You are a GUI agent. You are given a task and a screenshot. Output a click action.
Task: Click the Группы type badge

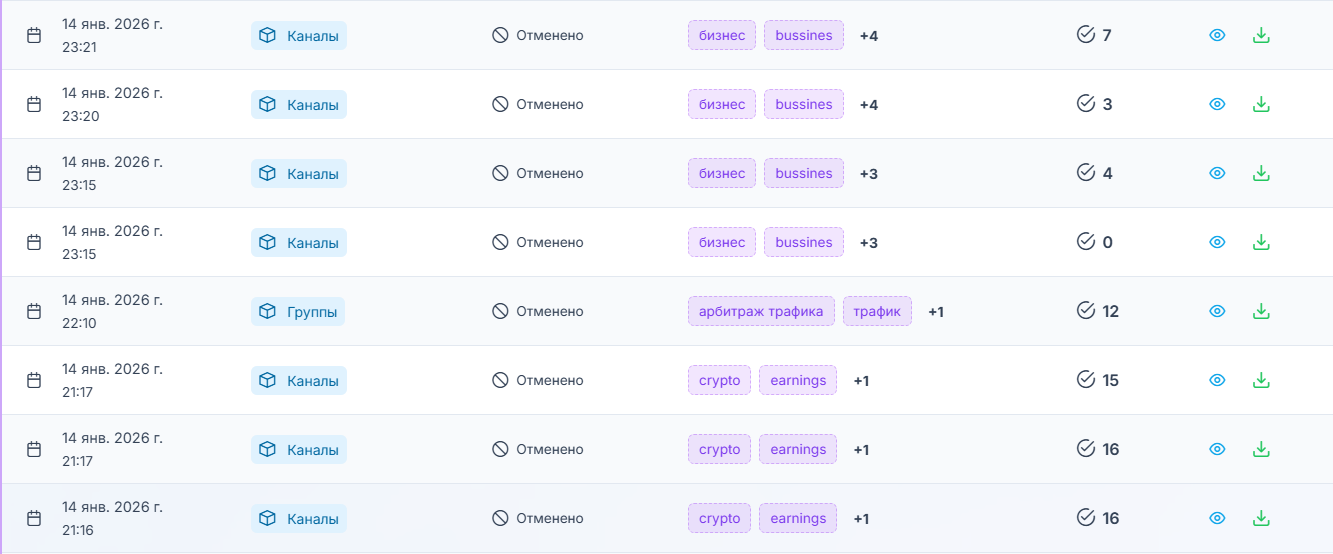click(x=298, y=311)
